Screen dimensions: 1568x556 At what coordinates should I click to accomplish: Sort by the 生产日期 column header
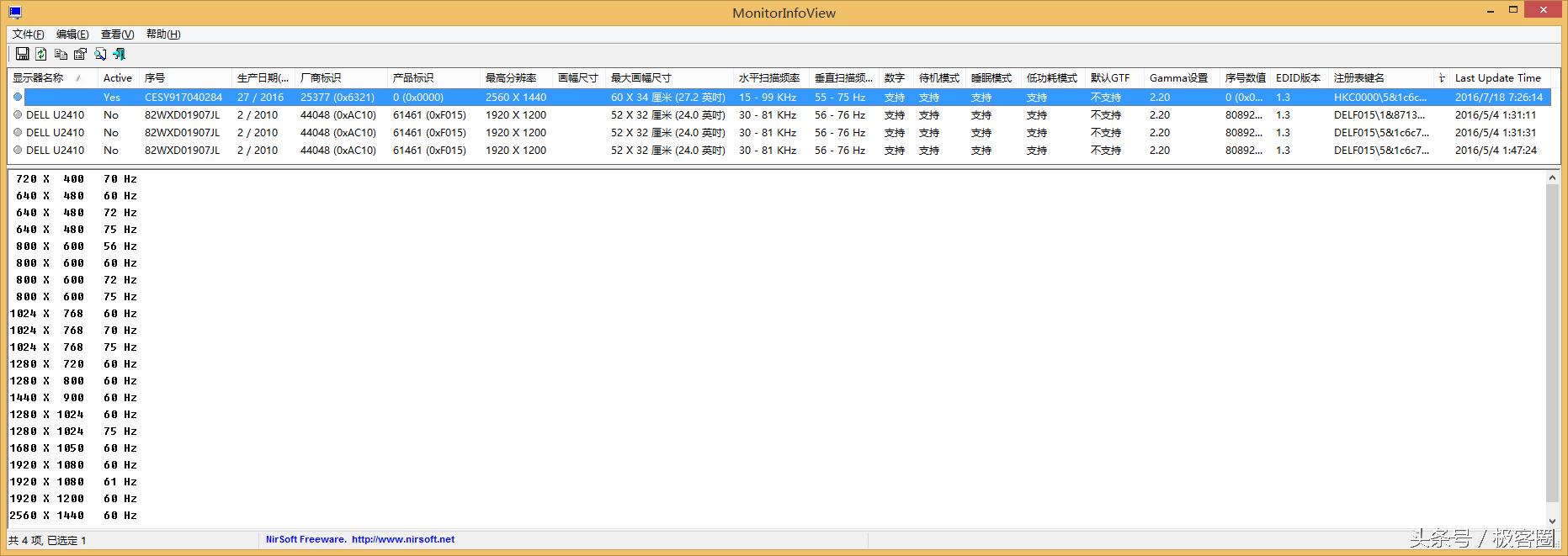[263, 78]
